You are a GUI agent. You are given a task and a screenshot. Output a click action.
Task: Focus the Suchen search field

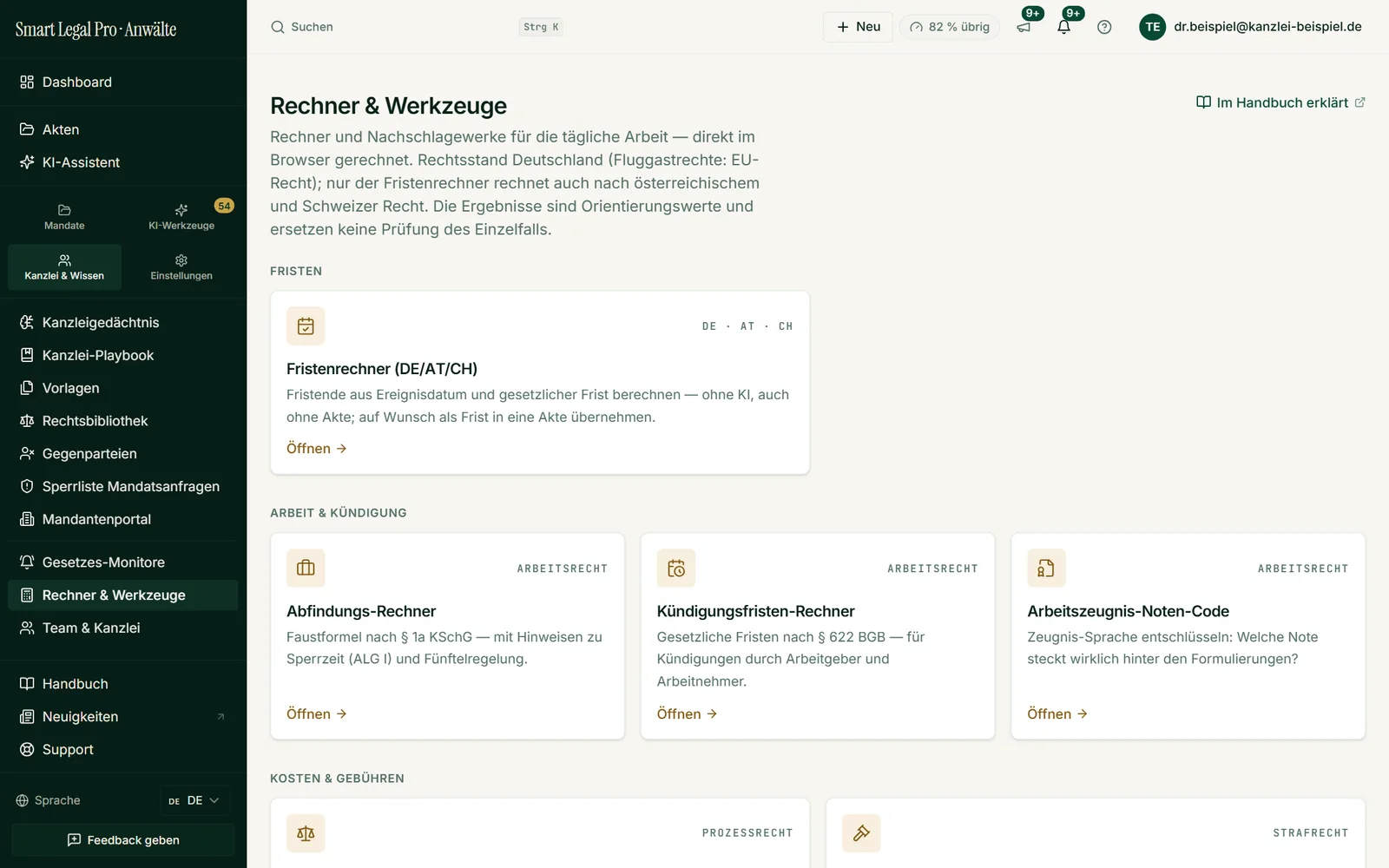pyautogui.click(x=417, y=27)
